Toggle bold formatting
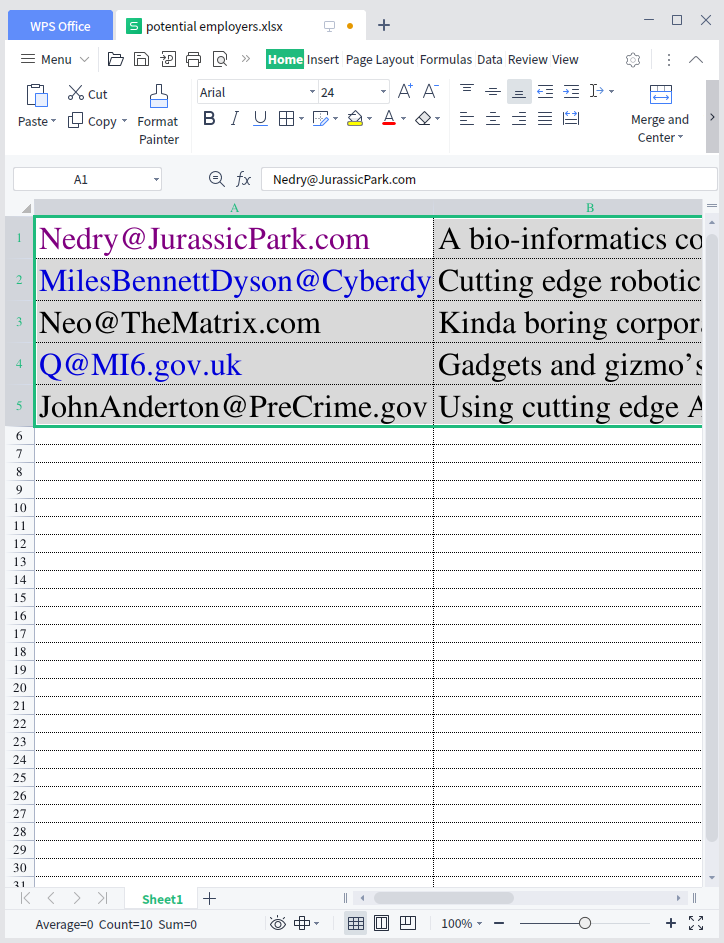The width and height of the screenshot is (724, 943). pyautogui.click(x=209, y=118)
